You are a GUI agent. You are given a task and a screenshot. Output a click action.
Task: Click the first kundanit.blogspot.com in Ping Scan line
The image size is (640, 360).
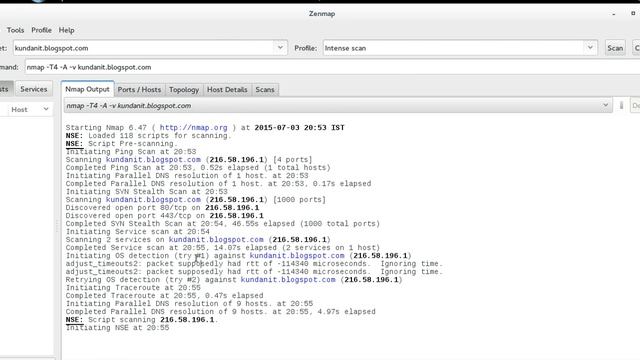coord(153,160)
